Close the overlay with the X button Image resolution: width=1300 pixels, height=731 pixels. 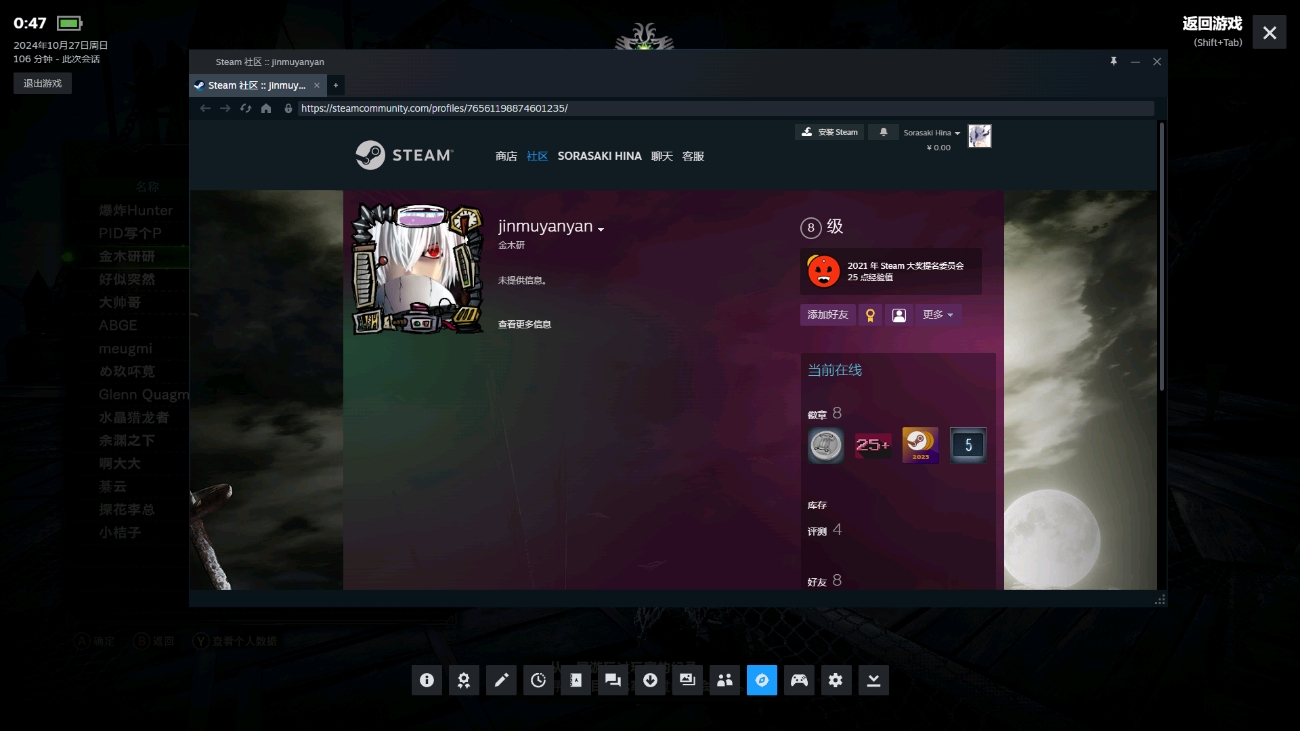pyautogui.click(x=1269, y=32)
